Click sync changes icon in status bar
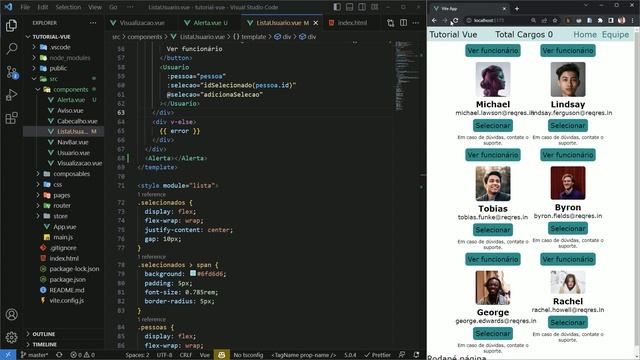The image size is (640, 360). pos(59,355)
